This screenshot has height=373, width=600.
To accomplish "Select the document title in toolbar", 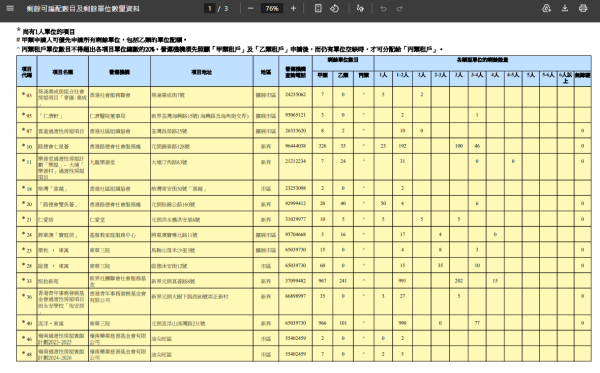I will coord(83,8).
